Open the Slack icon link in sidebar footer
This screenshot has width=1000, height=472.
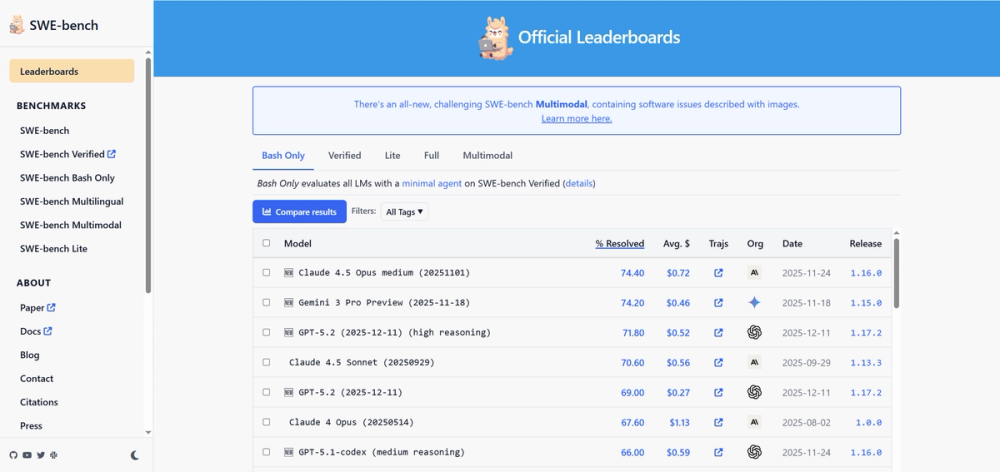(54, 455)
